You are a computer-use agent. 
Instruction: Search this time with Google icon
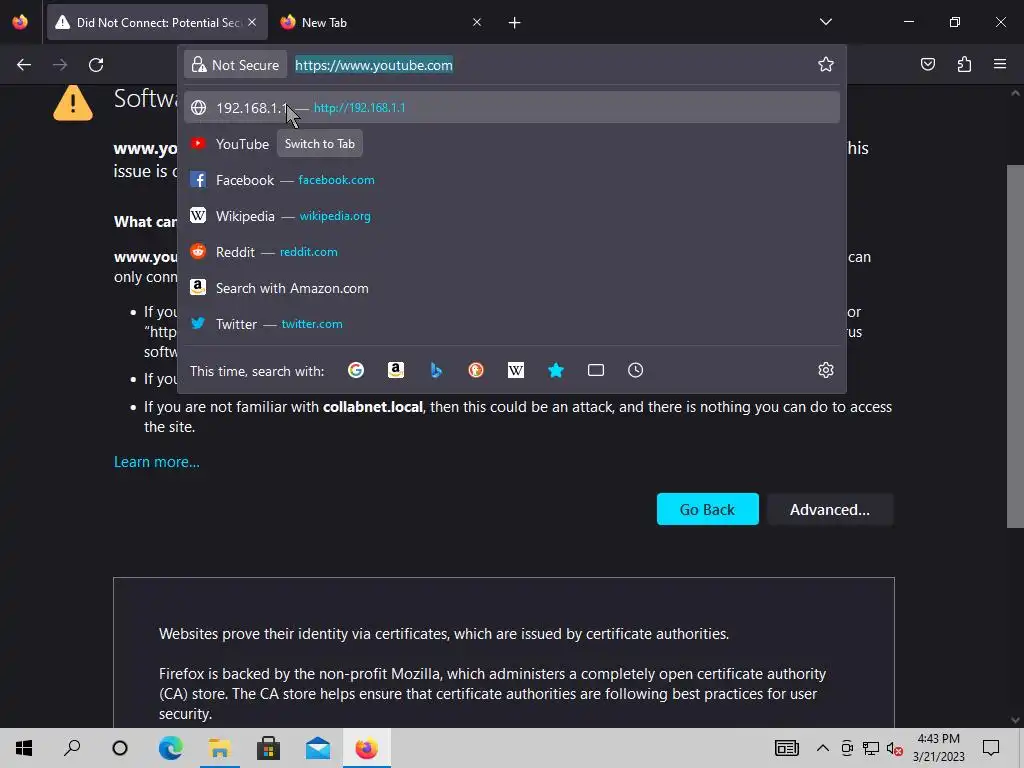click(356, 370)
